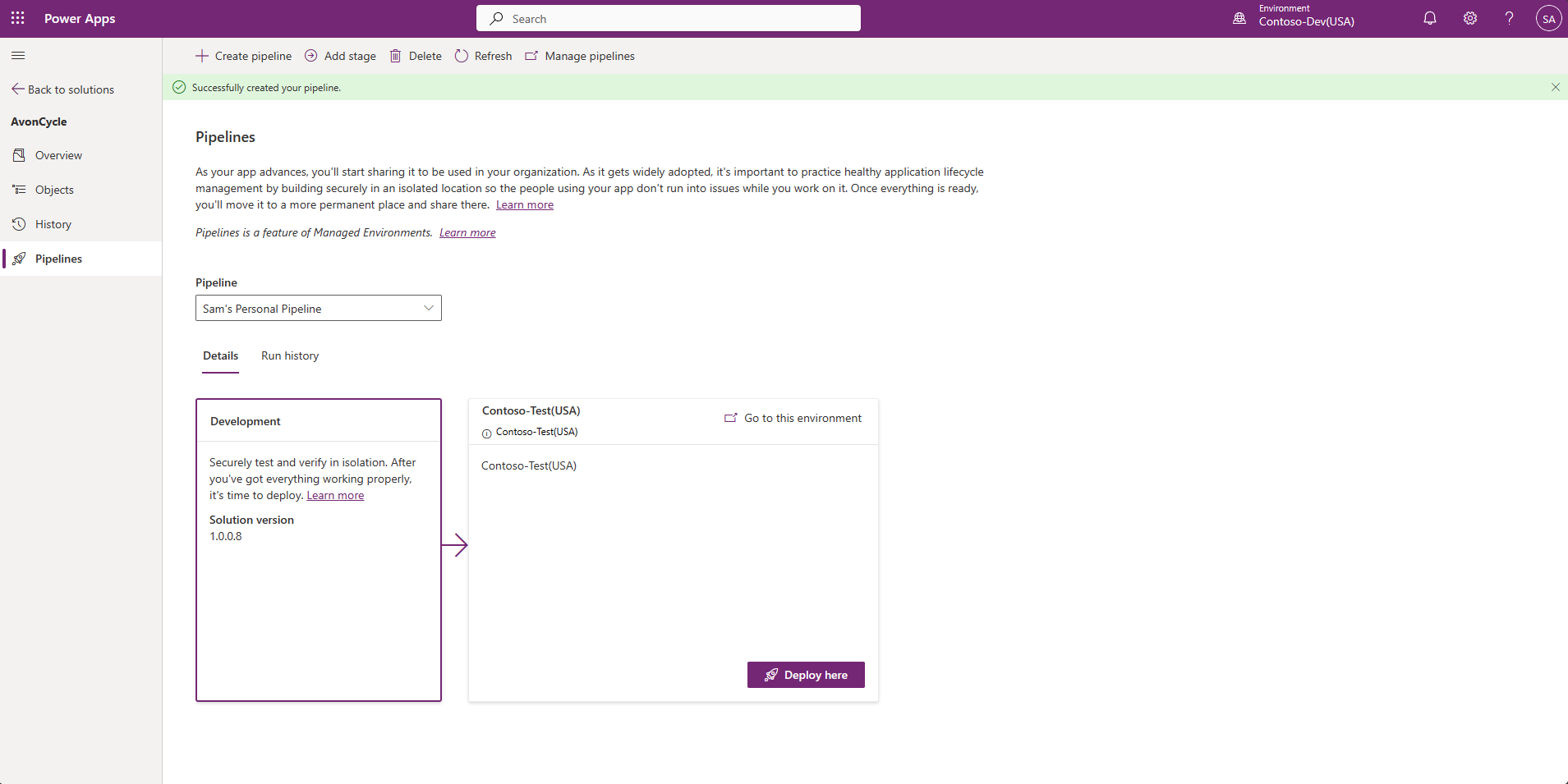
Task: Open notifications via the bell icon
Action: pos(1428,17)
